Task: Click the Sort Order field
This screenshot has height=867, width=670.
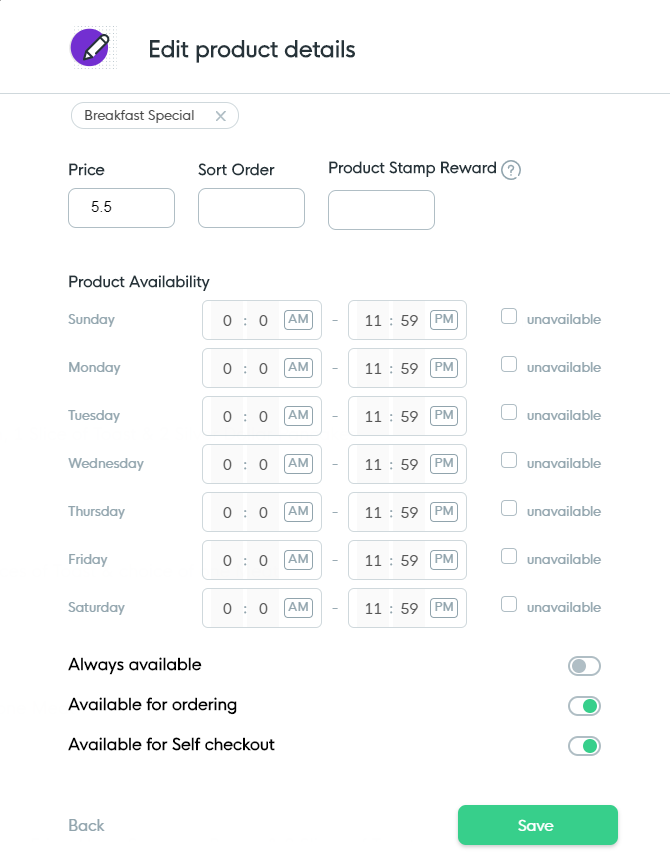Action: [x=251, y=208]
